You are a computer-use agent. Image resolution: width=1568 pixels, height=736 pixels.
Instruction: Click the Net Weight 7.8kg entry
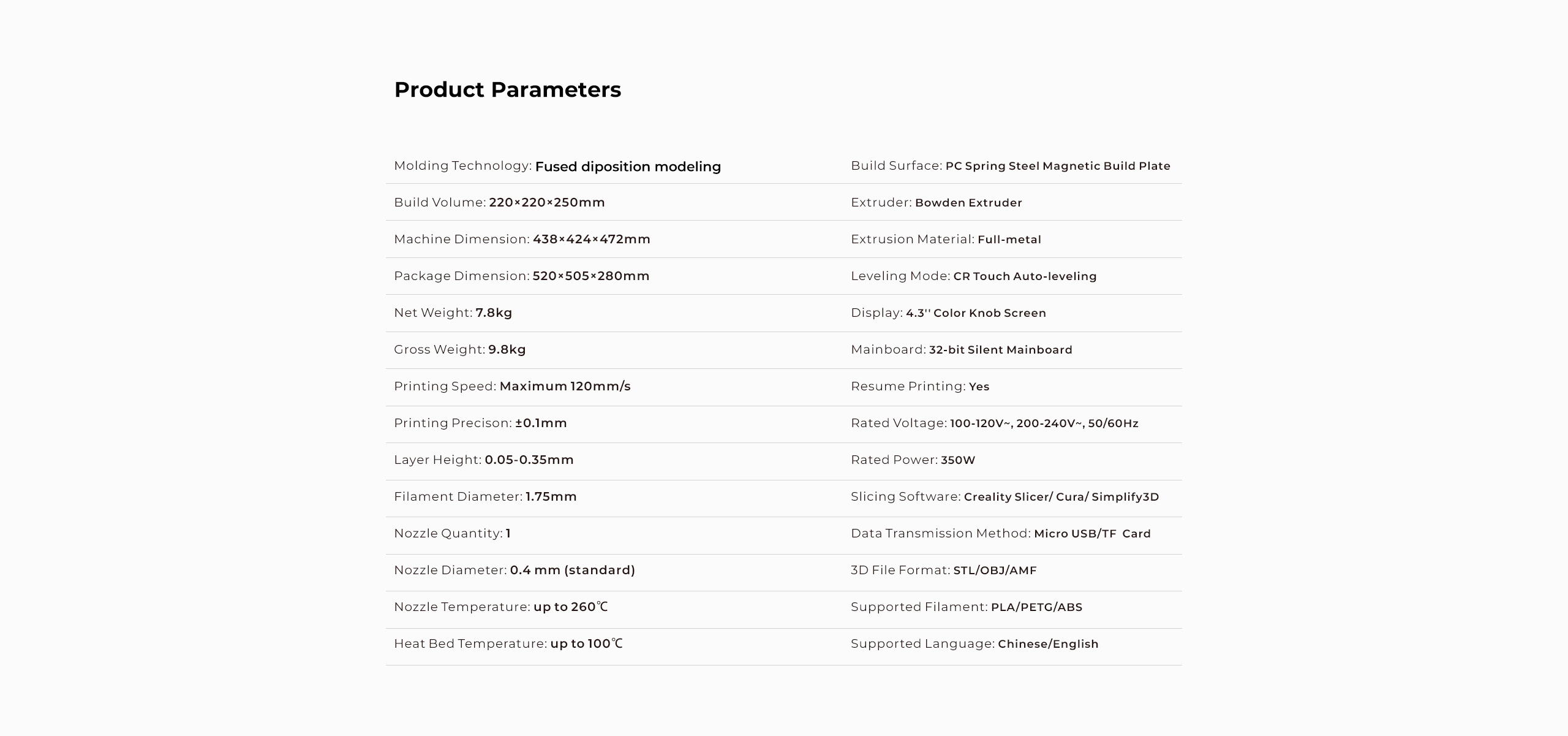pyautogui.click(x=453, y=313)
